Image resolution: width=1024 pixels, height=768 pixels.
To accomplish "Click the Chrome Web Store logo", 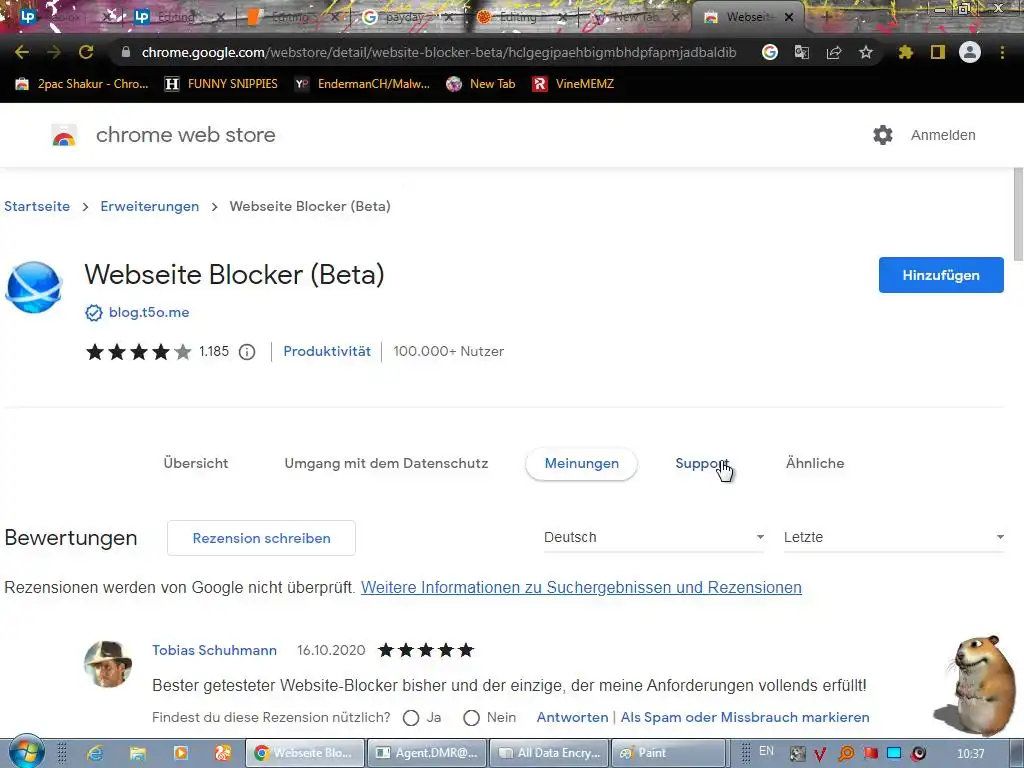I will point(64,135).
